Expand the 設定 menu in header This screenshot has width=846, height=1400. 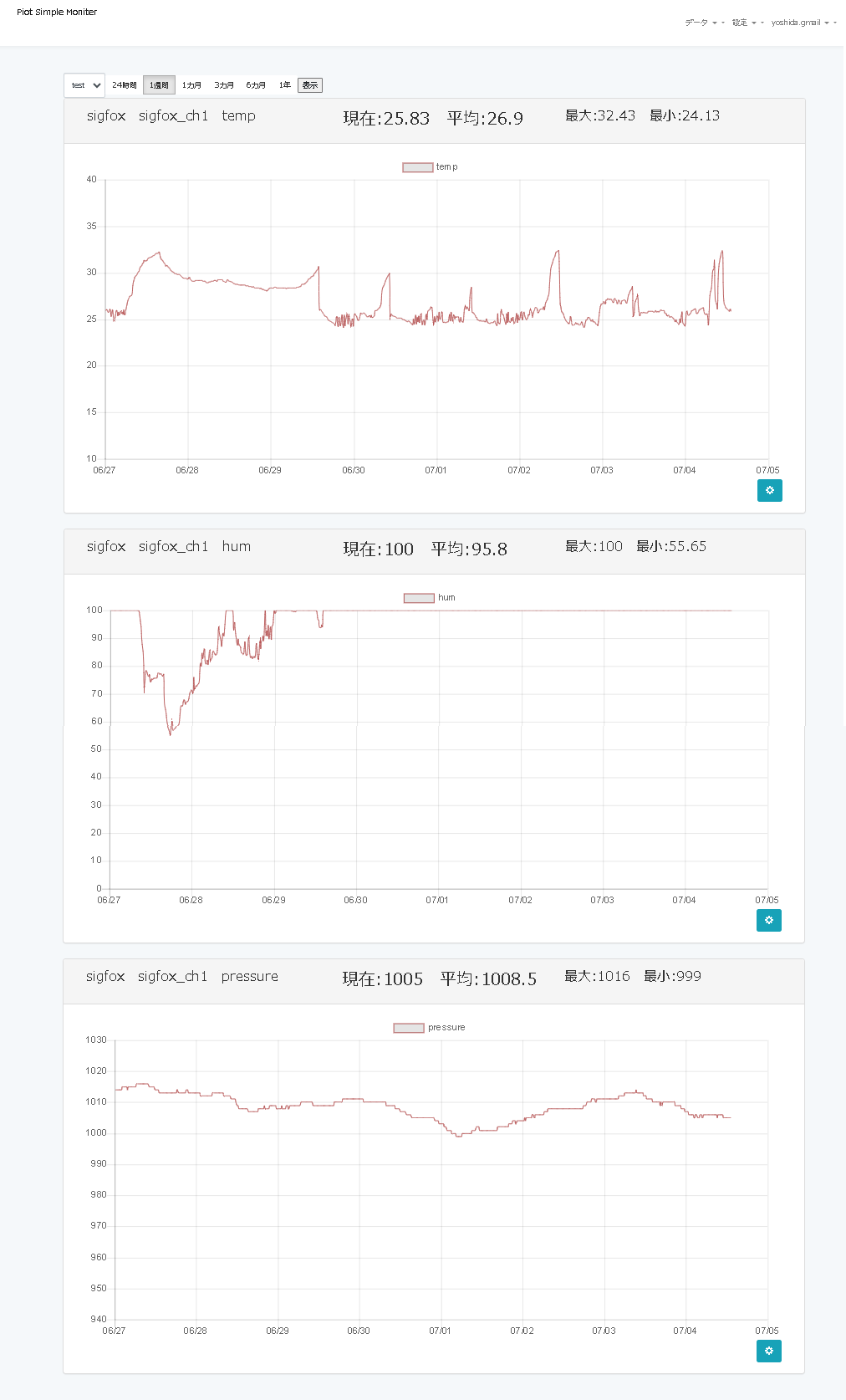click(x=744, y=23)
